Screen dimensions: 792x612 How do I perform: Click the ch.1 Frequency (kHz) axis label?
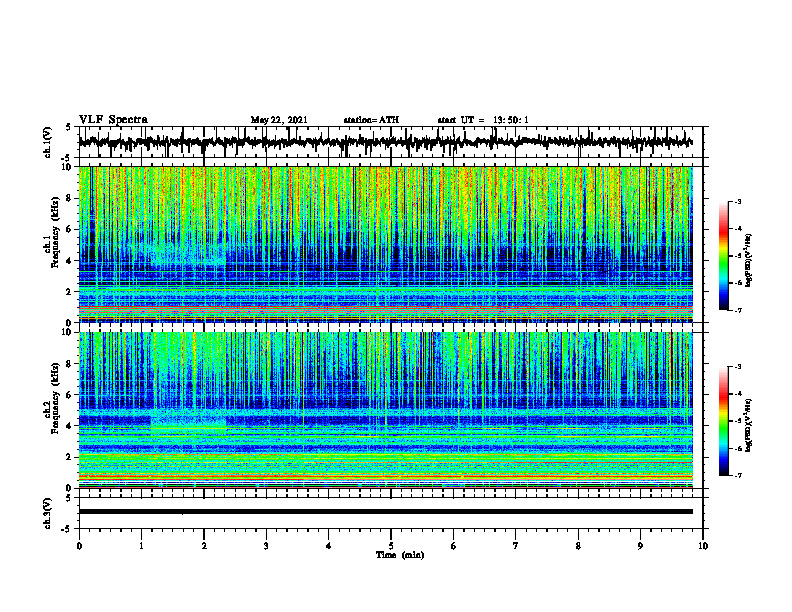coord(52,232)
